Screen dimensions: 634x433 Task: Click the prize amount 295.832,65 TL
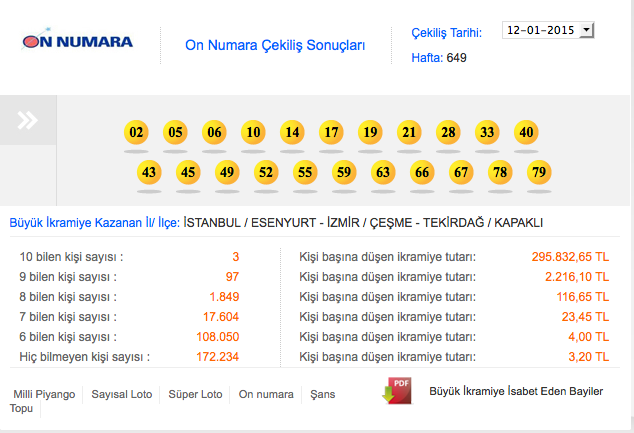pyautogui.click(x=570, y=257)
